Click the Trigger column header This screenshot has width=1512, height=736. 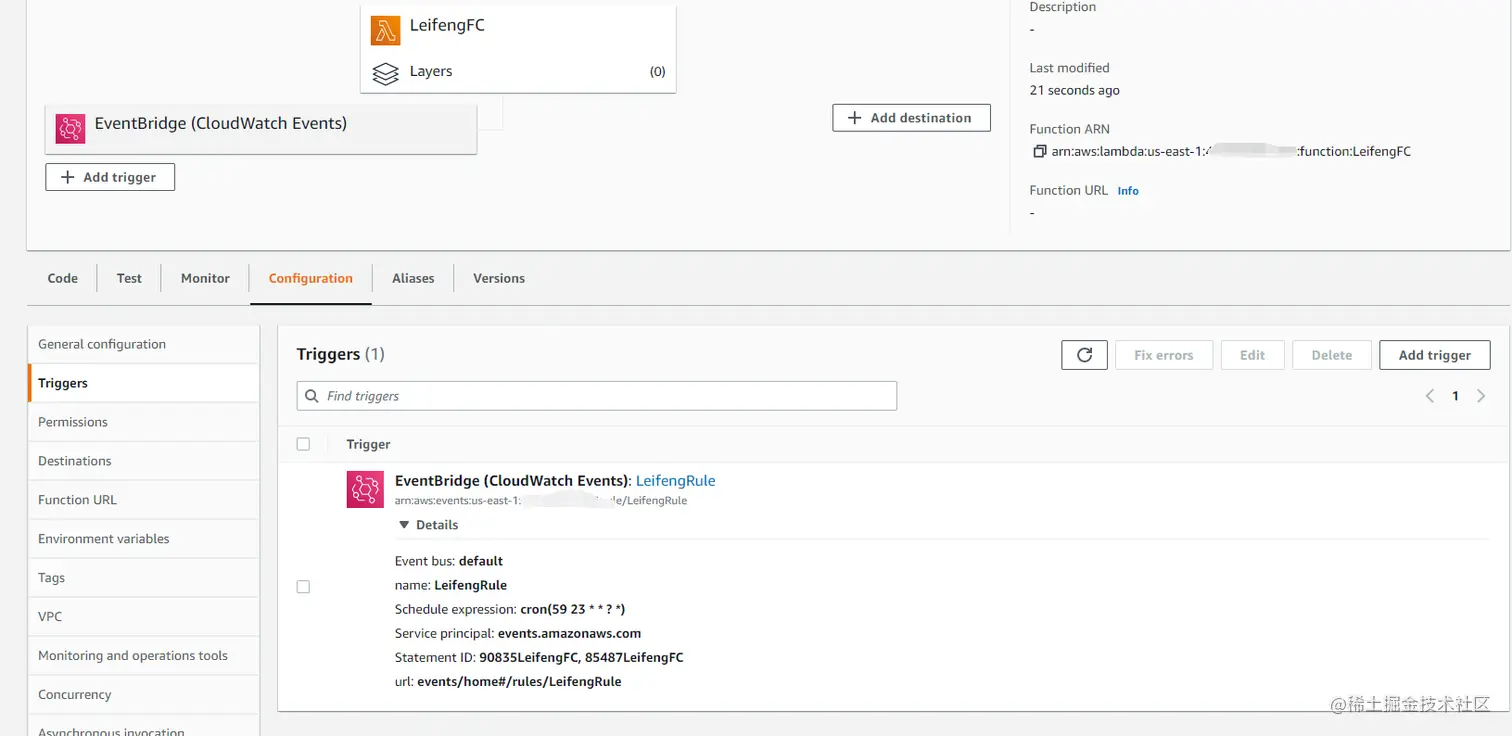pyautogui.click(x=368, y=444)
